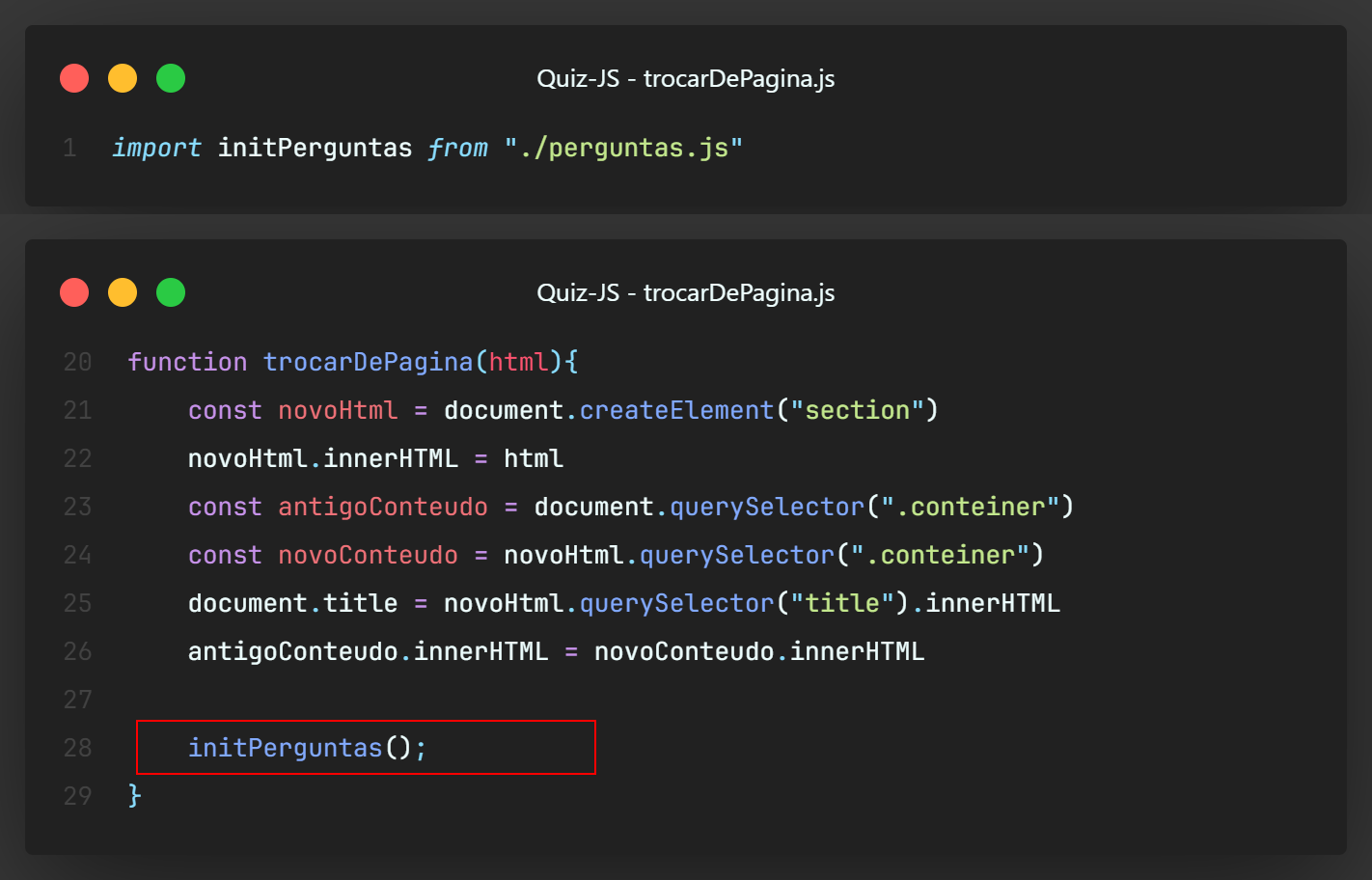This screenshot has width=1372, height=880.
Task: Click the closing brace on line 29
Action: pos(133,795)
